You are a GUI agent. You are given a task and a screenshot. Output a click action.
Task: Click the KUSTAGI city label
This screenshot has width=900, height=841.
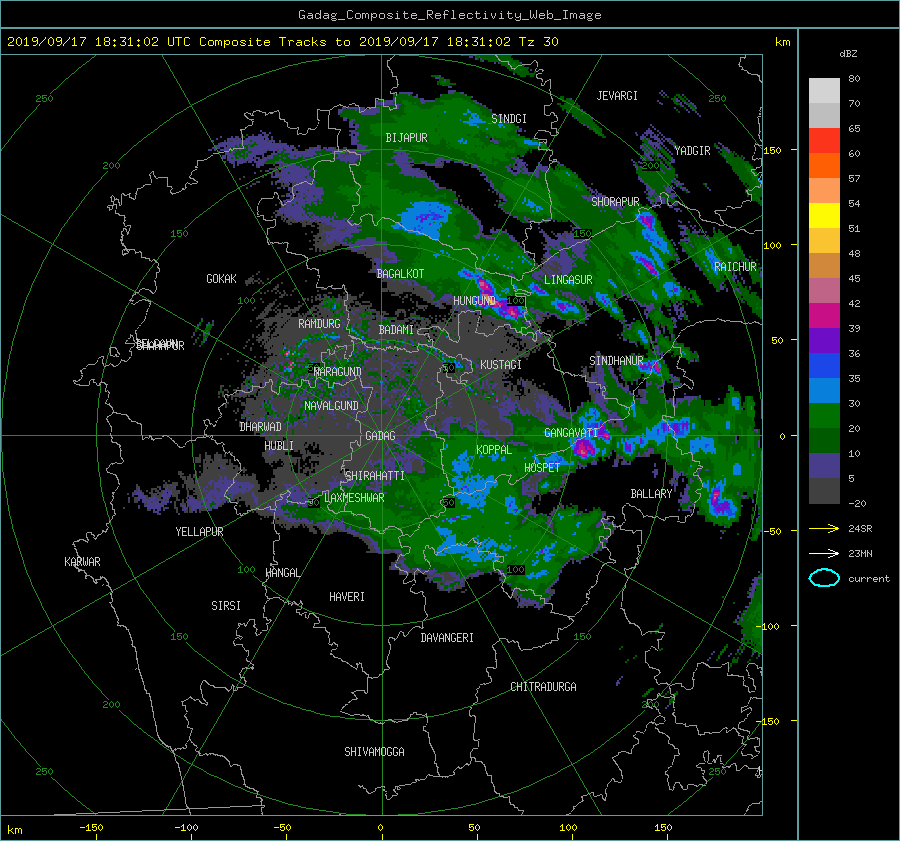[501, 365]
